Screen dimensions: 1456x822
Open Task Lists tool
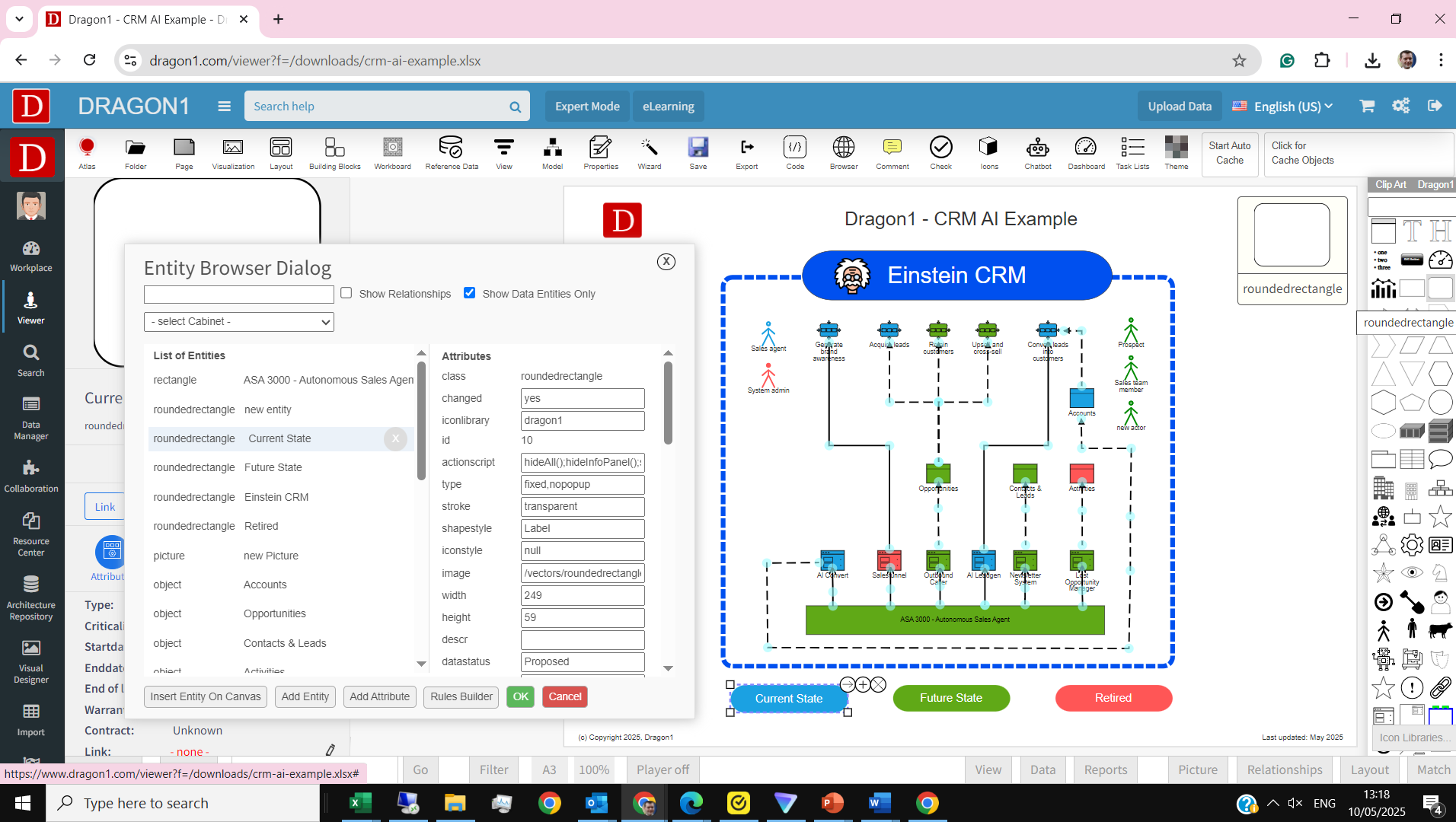(x=1132, y=153)
